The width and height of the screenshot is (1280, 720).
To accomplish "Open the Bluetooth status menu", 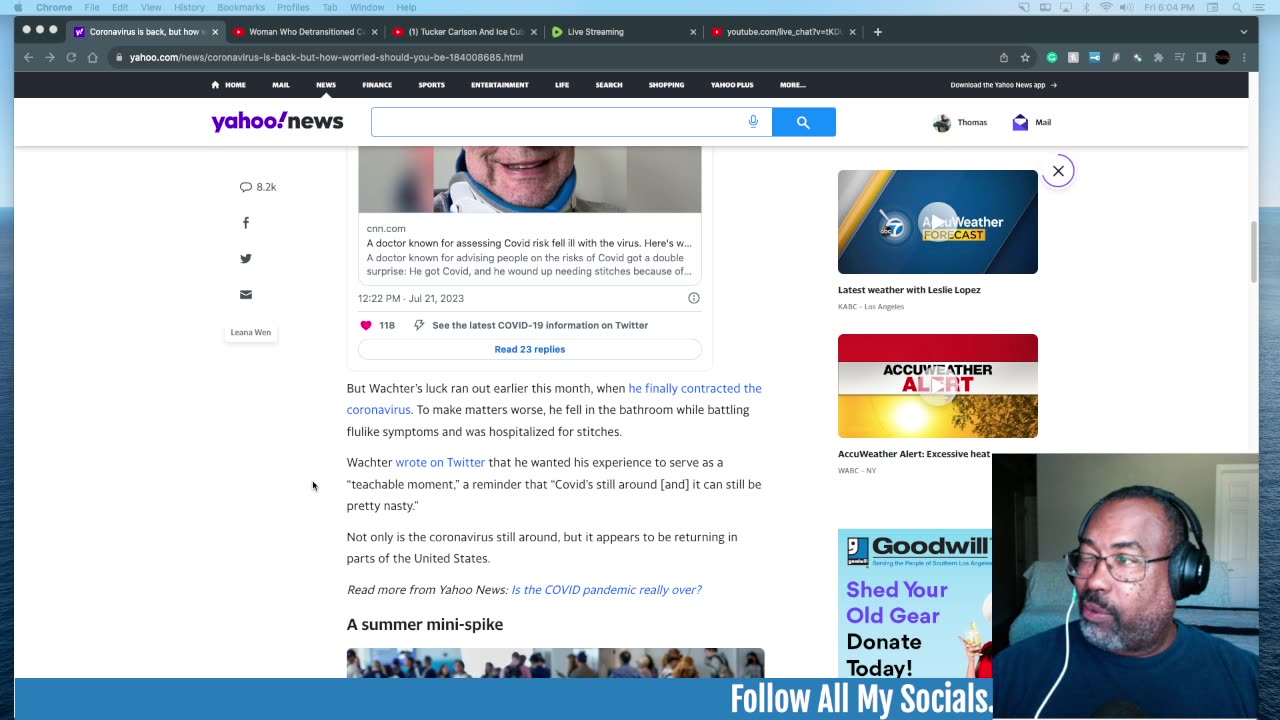I will pos(1087,7).
